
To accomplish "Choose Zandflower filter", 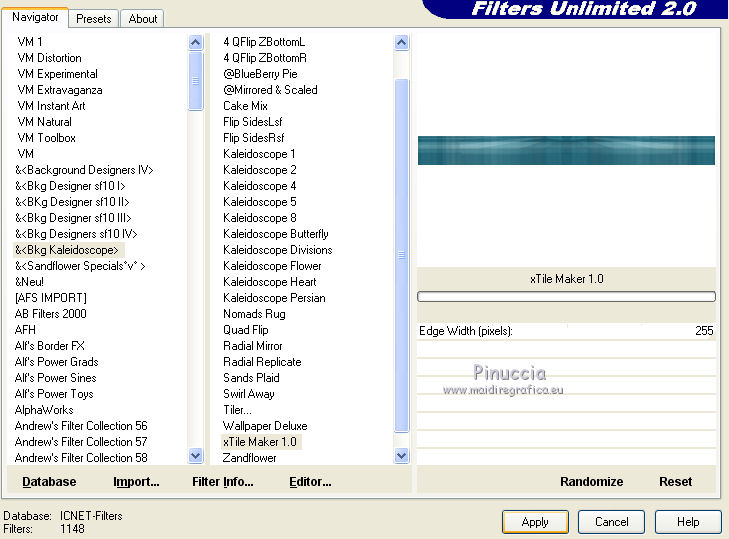I will click(250, 458).
